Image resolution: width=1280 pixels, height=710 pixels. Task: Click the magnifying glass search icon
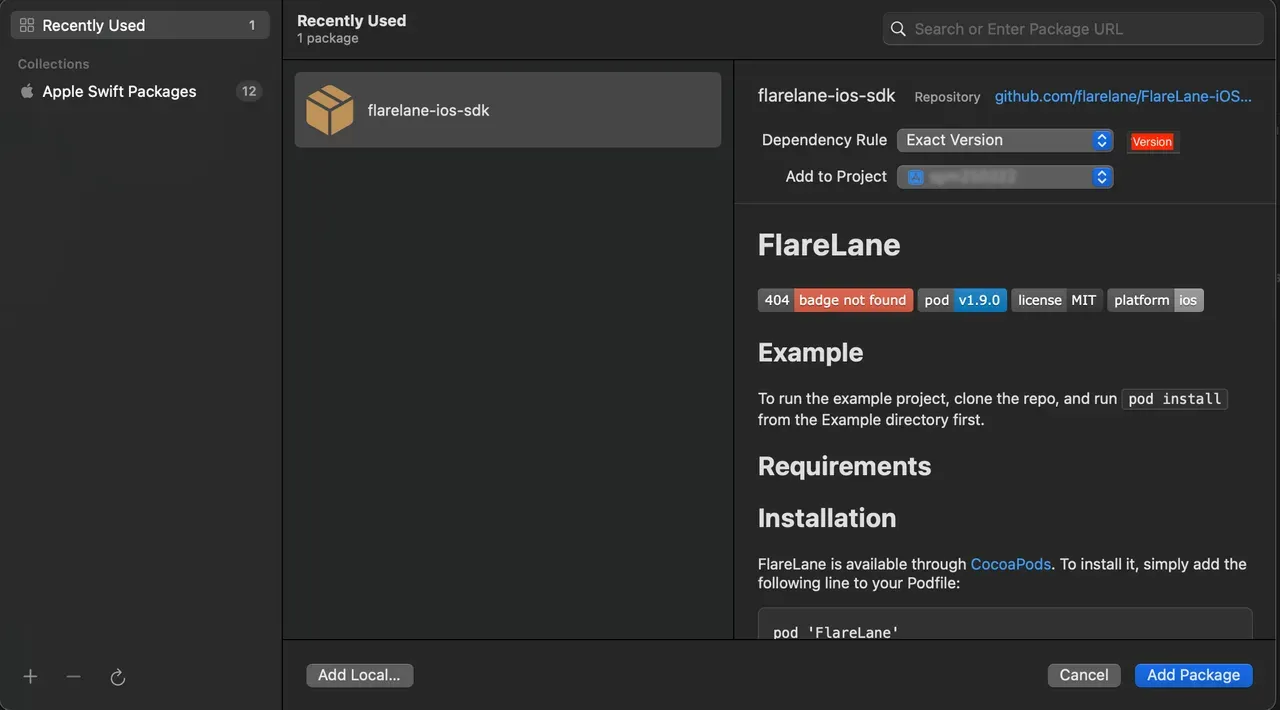pyautogui.click(x=898, y=29)
